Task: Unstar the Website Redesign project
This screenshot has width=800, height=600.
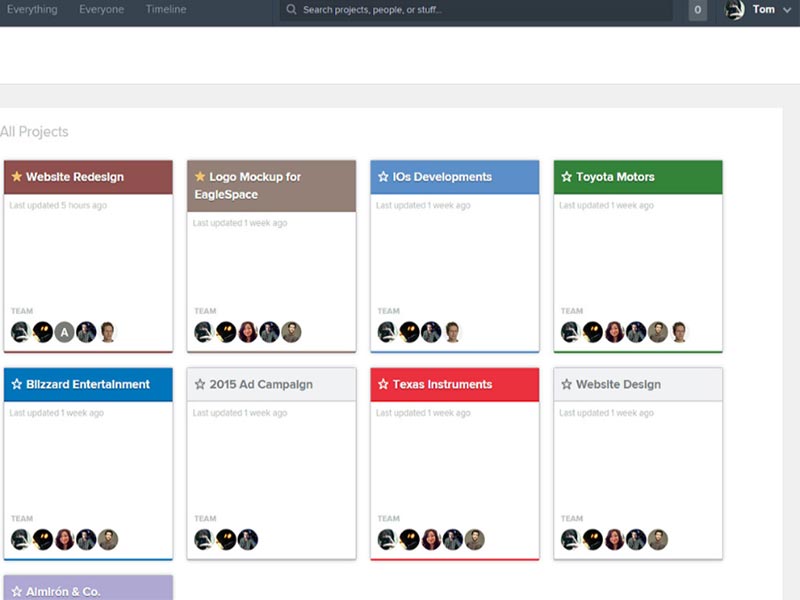Action: 16,177
